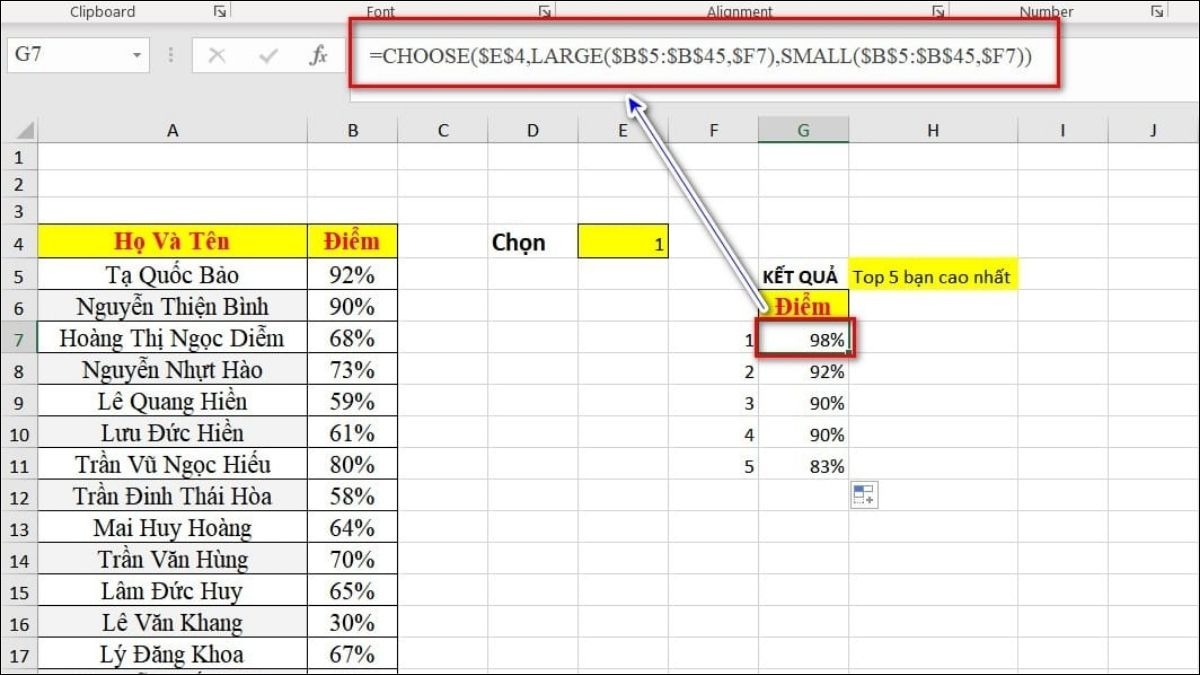Select row 17 header

(x=19, y=656)
